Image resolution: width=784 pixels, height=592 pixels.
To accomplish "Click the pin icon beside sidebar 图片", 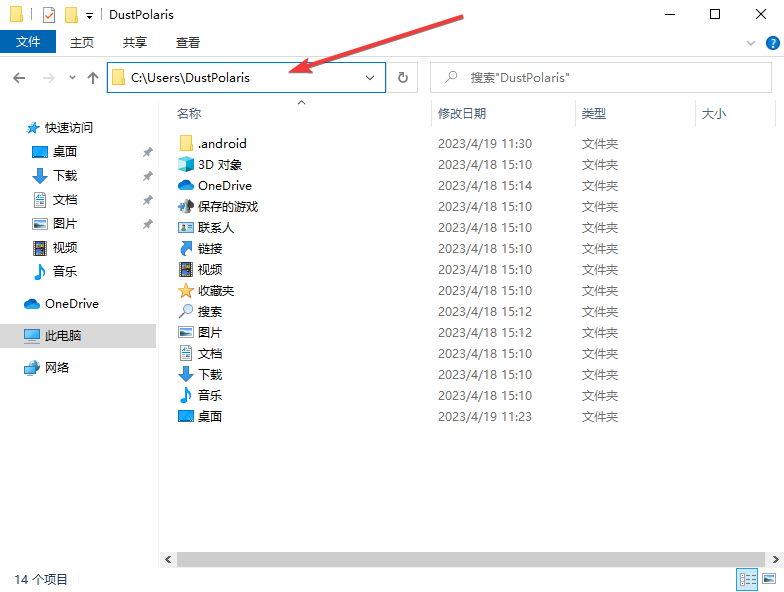I will (x=148, y=224).
